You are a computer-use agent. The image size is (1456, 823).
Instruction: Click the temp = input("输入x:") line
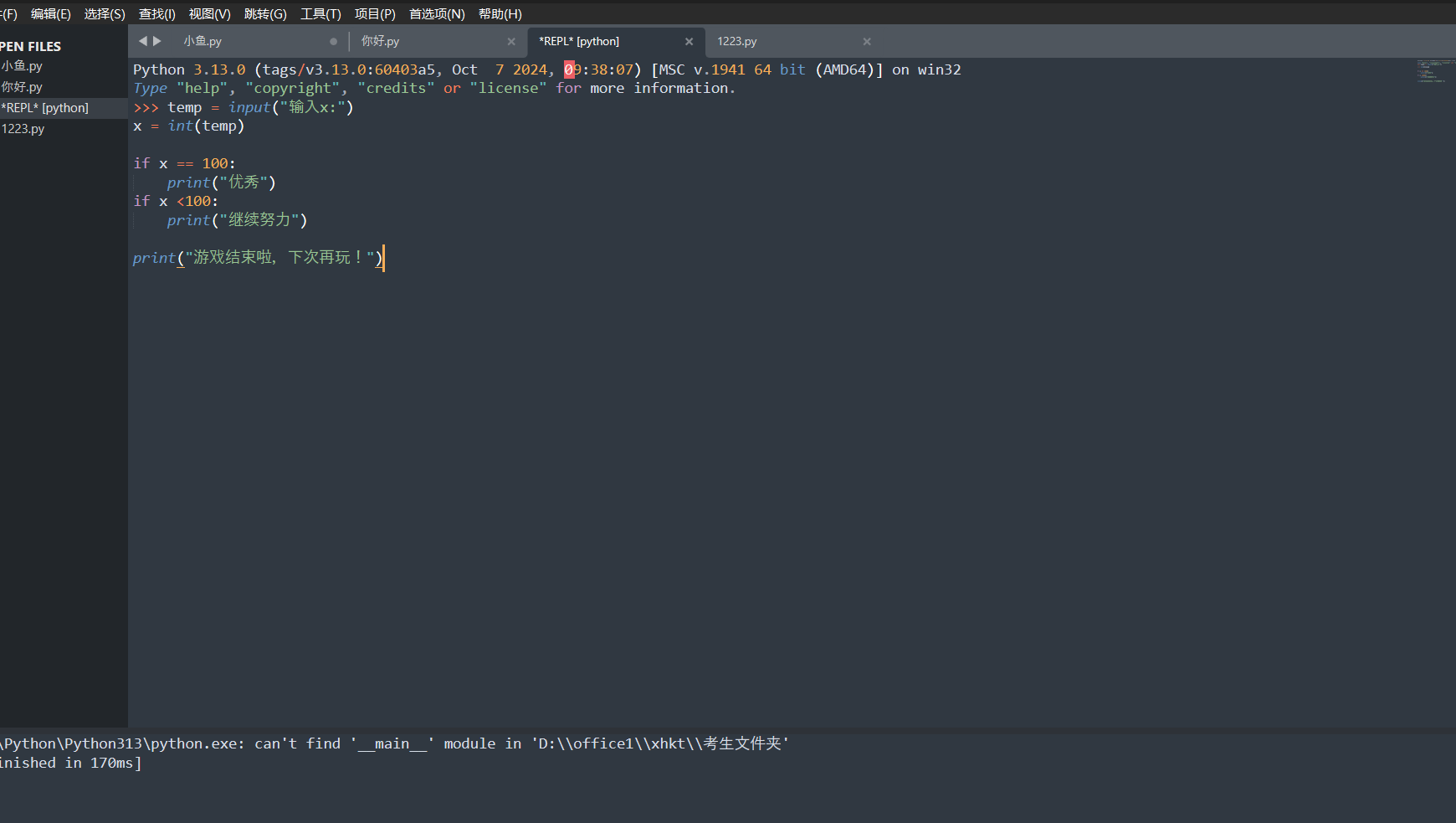(244, 107)
